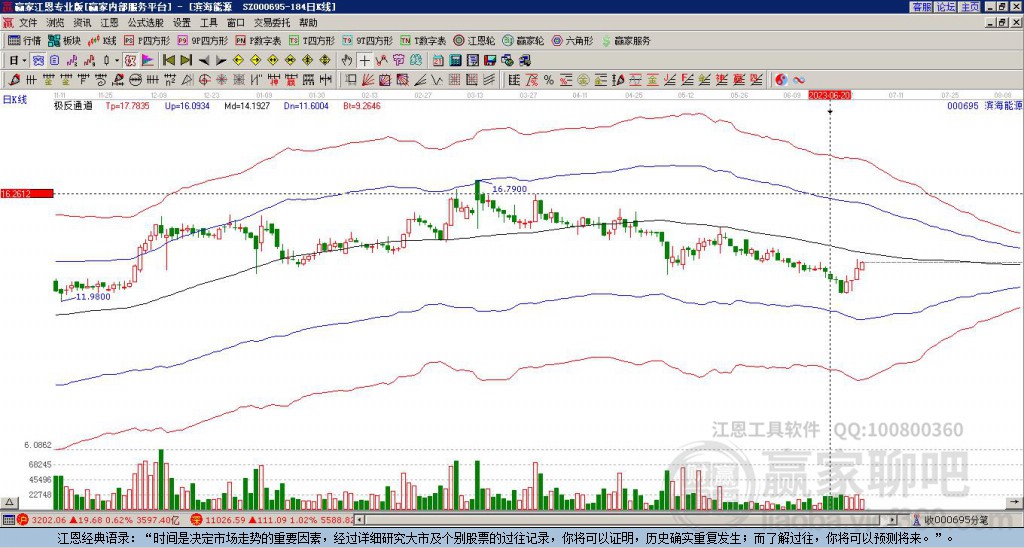1024x548 pixels.
Task: Click the 收000695分笔 status item
Action: 956,520
